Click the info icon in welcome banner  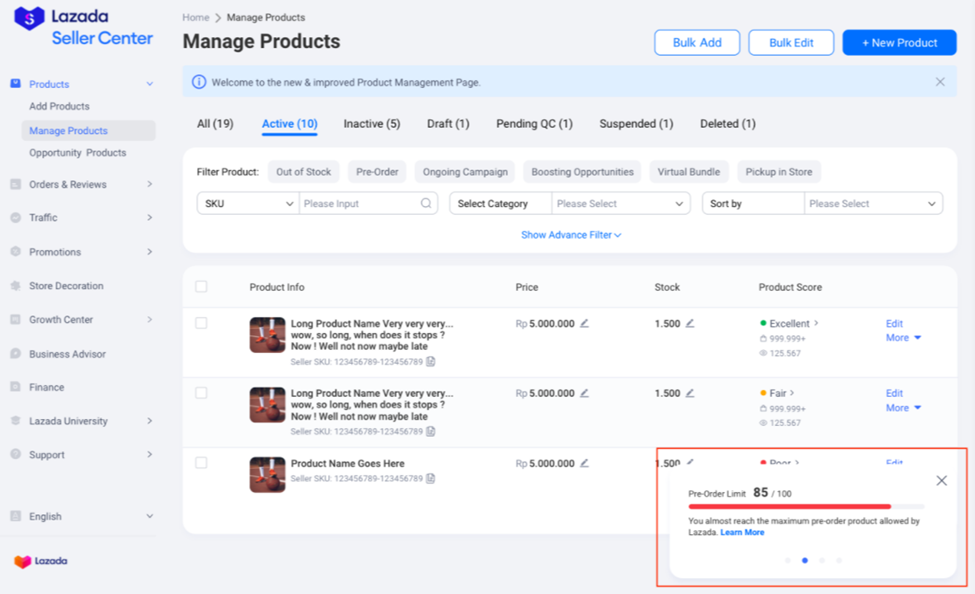pos(198,82)
